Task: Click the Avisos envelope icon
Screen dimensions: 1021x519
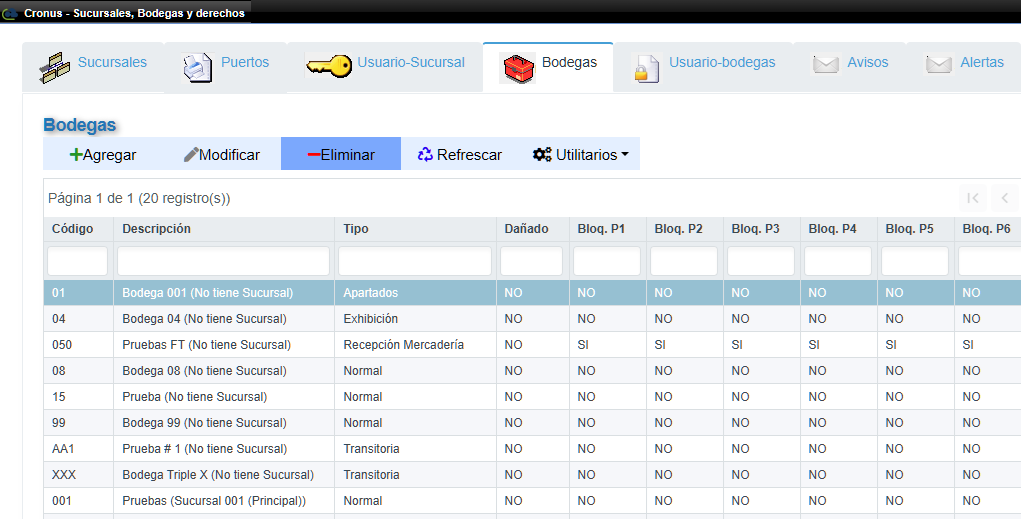Action: click(825, 65)
